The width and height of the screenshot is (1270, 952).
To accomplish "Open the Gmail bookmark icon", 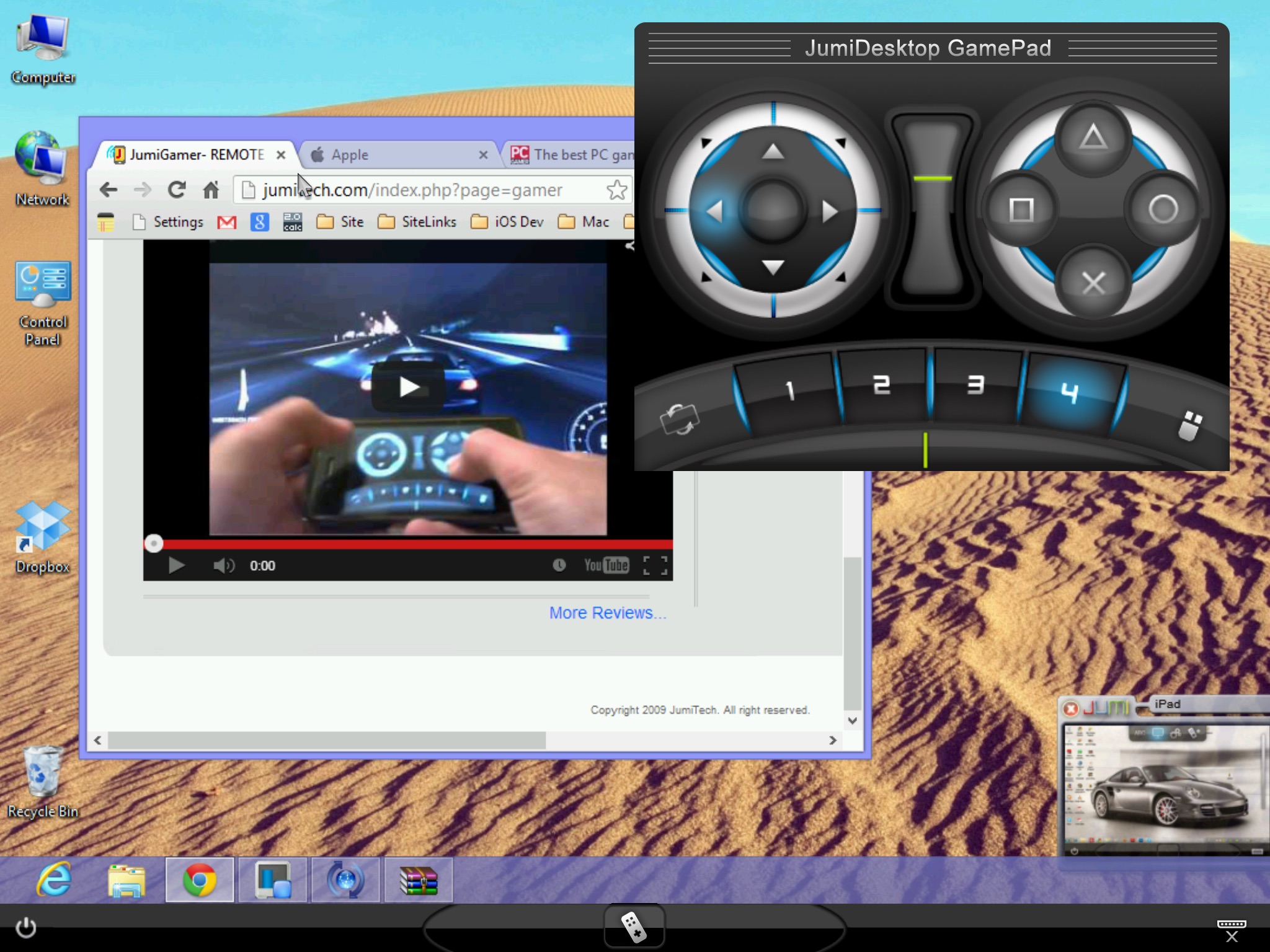I will coord(227,222).
